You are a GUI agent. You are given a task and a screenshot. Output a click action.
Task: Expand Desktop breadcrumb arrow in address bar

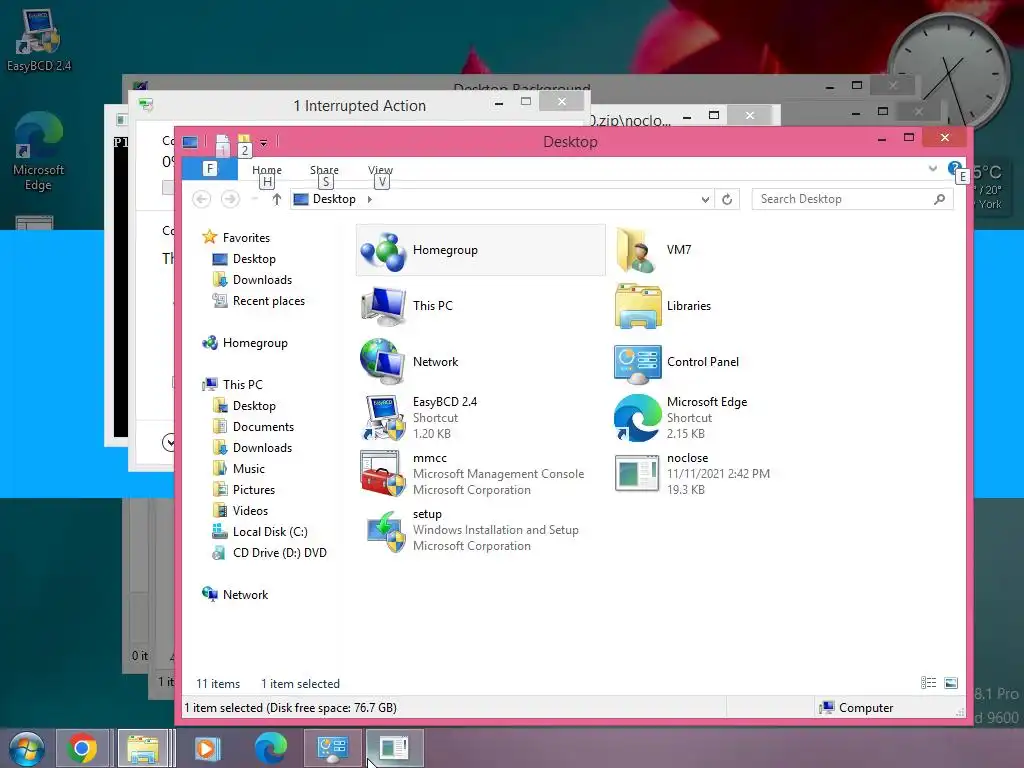point(370,199)
